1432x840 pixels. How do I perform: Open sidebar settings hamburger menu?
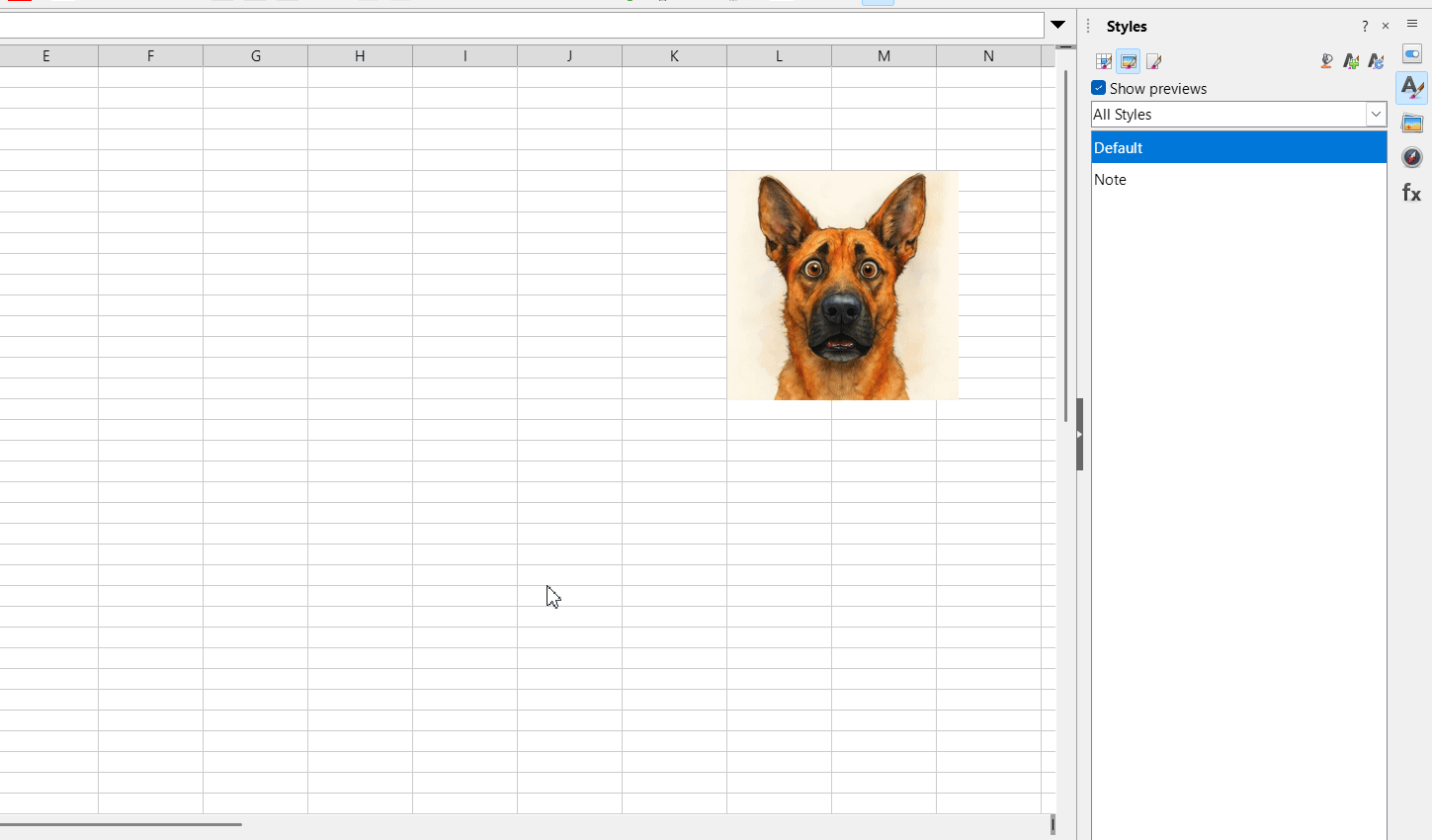point(1412,25)
